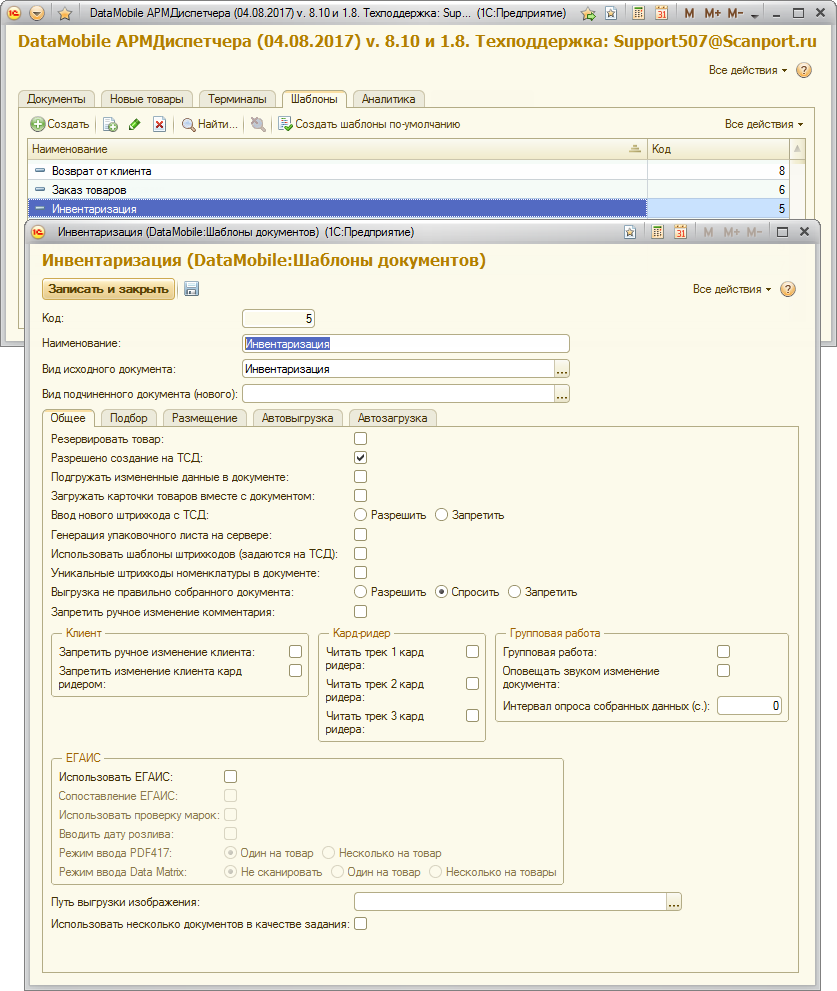This screenshot has height=991, width=837.
Task: Enable Групповая работа checkbox
Action: coord(723,652)
